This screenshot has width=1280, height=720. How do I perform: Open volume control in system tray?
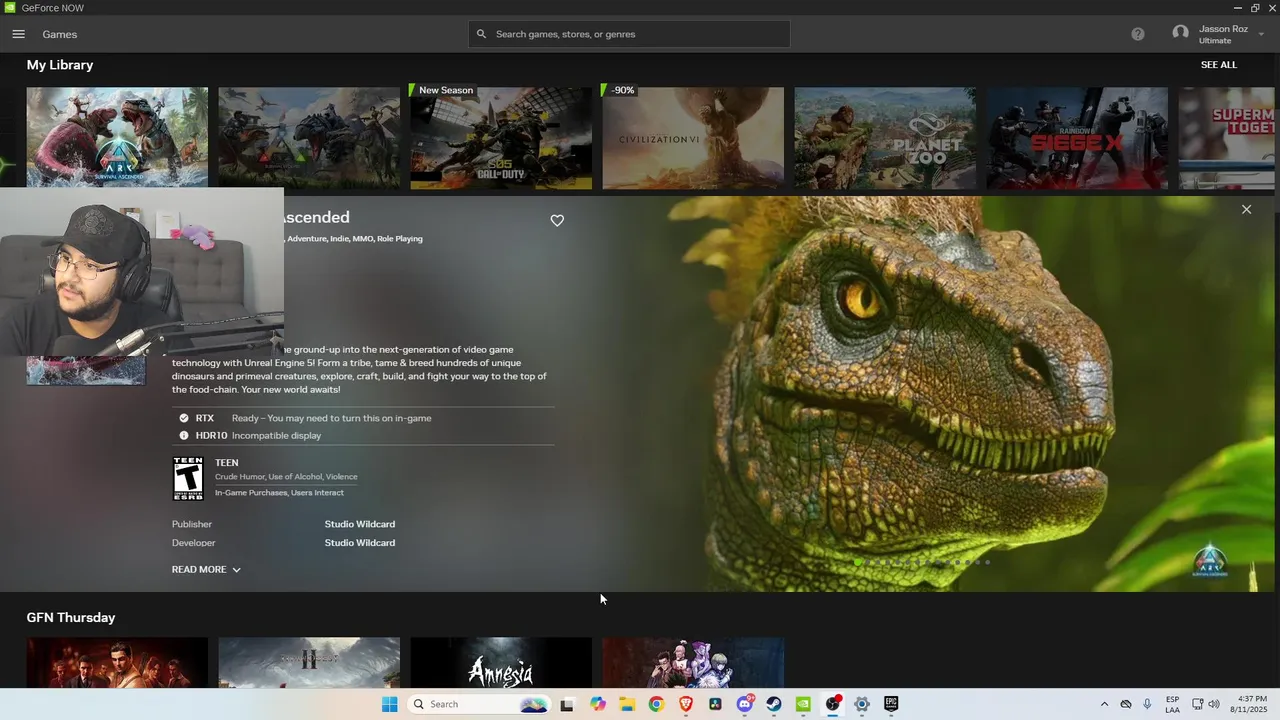pyautogui.click(x=1214, y=704)
